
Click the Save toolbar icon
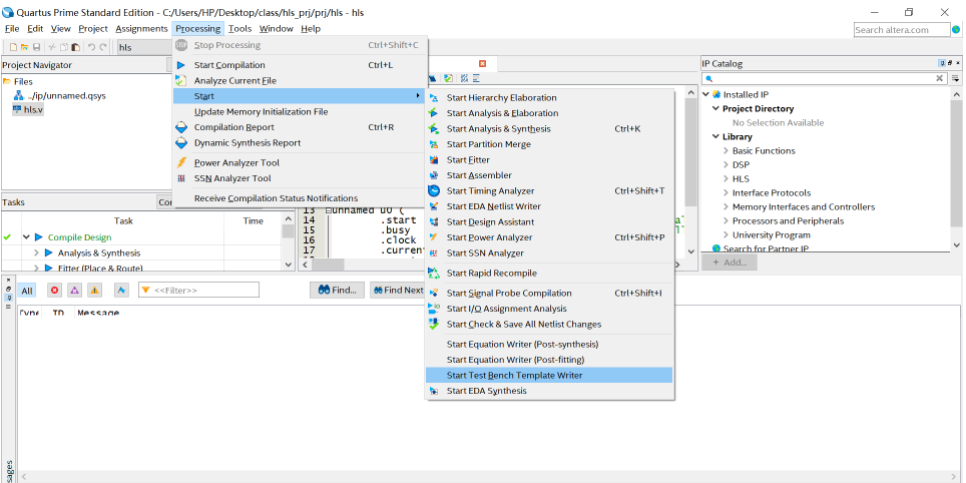36,47
